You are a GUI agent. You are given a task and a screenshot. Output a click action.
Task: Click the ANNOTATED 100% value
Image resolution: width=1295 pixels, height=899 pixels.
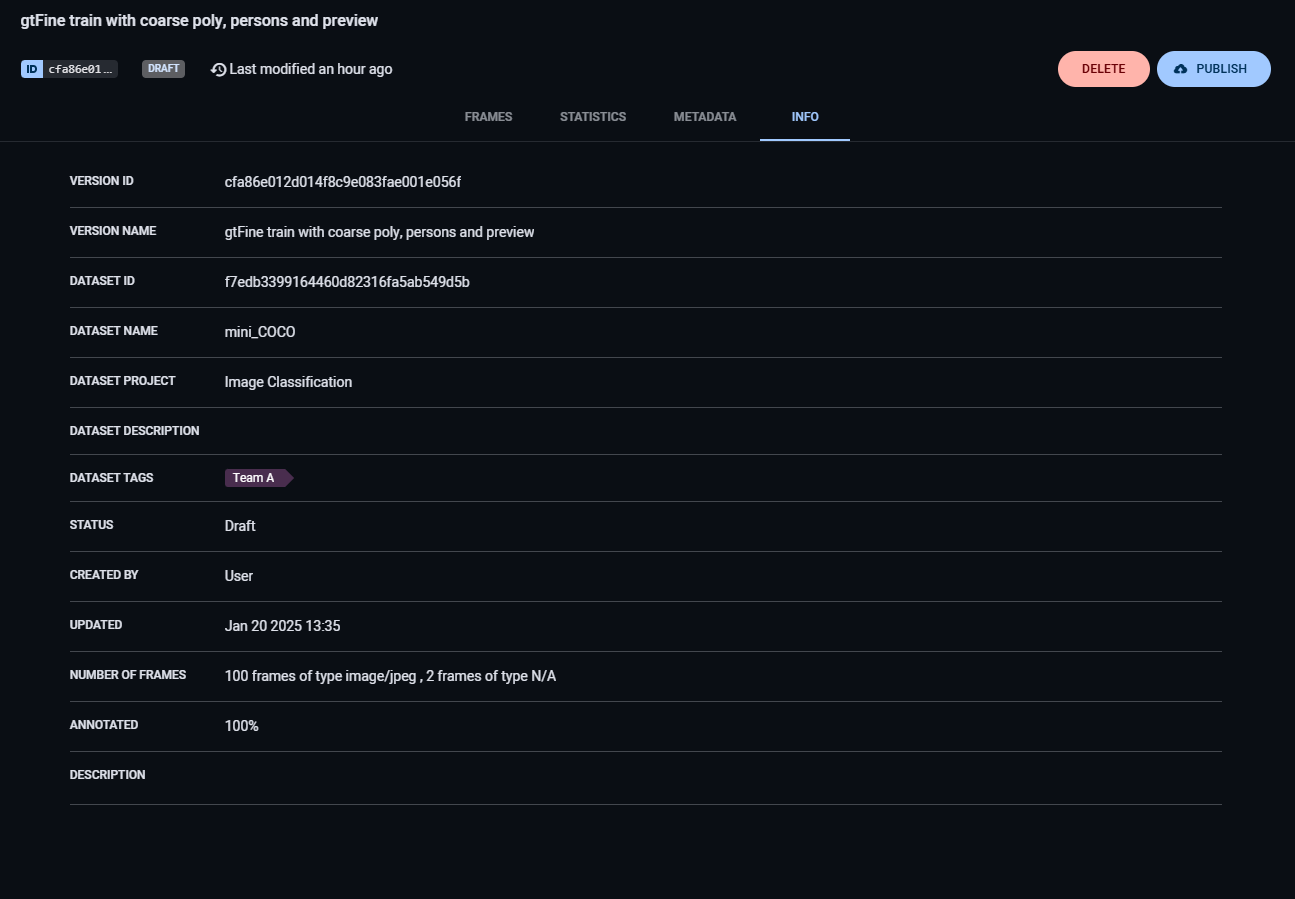(x=241, y=725)
